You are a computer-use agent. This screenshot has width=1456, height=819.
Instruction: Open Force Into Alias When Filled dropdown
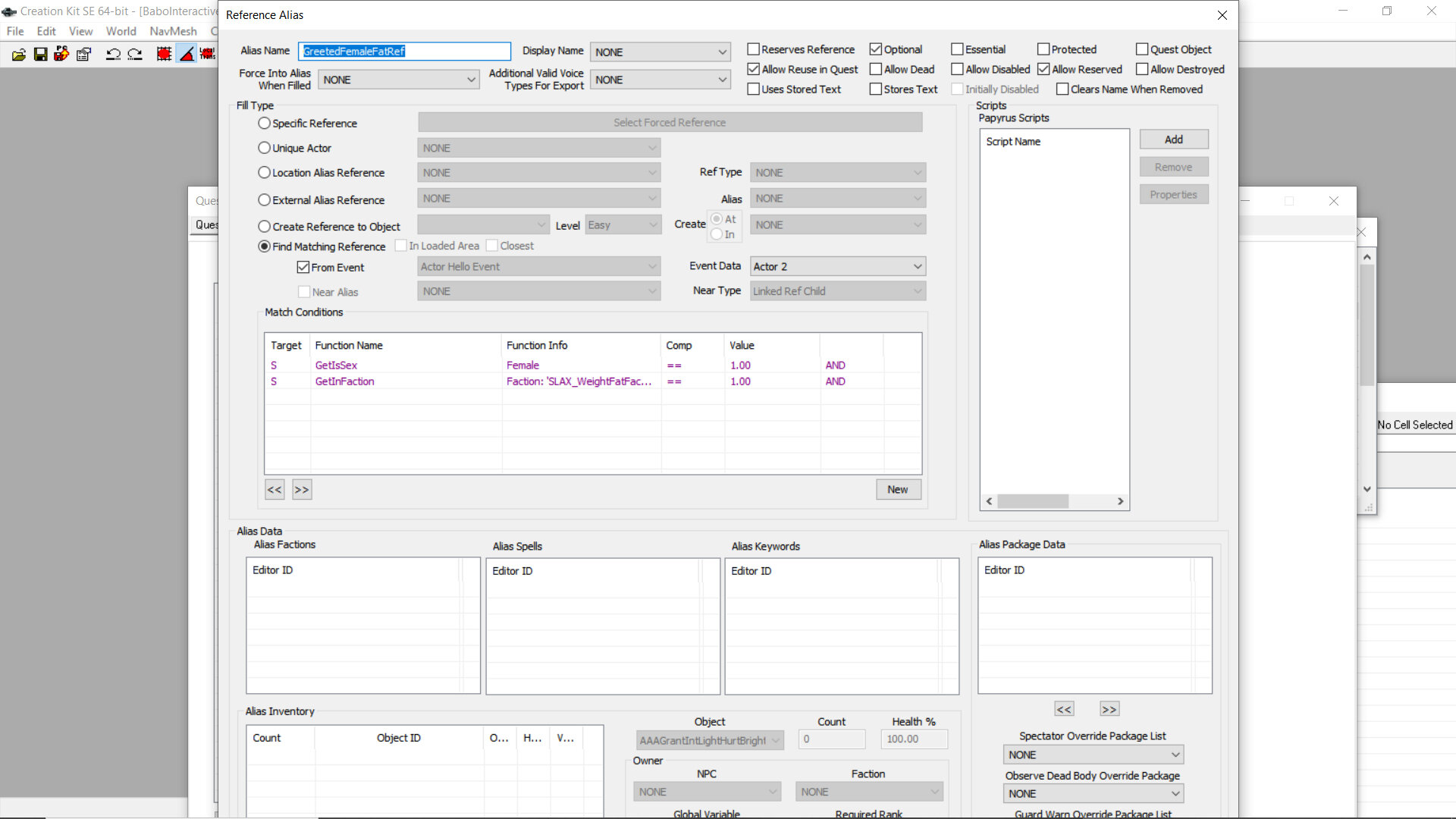tap(398, 80)
